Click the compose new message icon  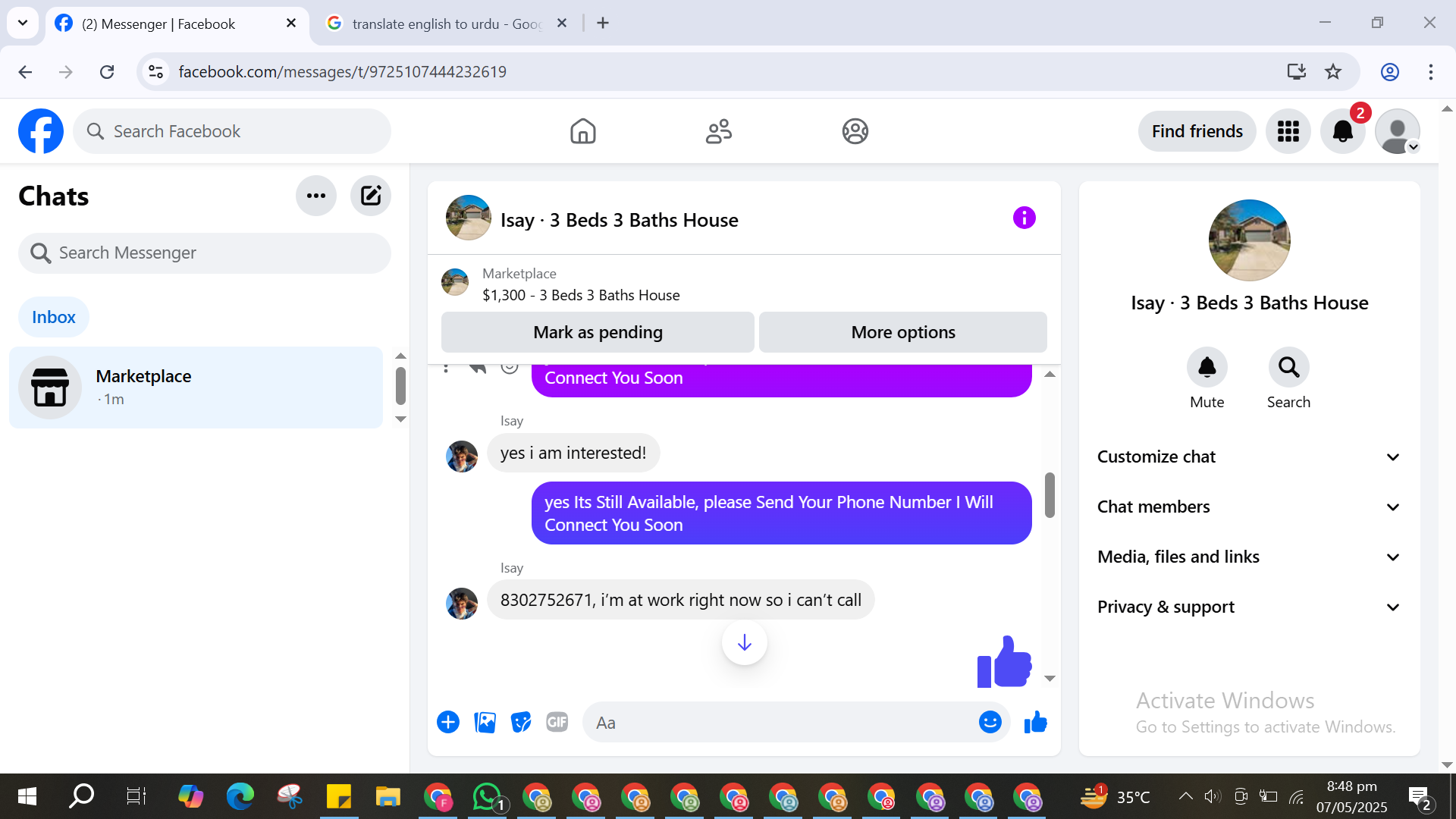370,196
